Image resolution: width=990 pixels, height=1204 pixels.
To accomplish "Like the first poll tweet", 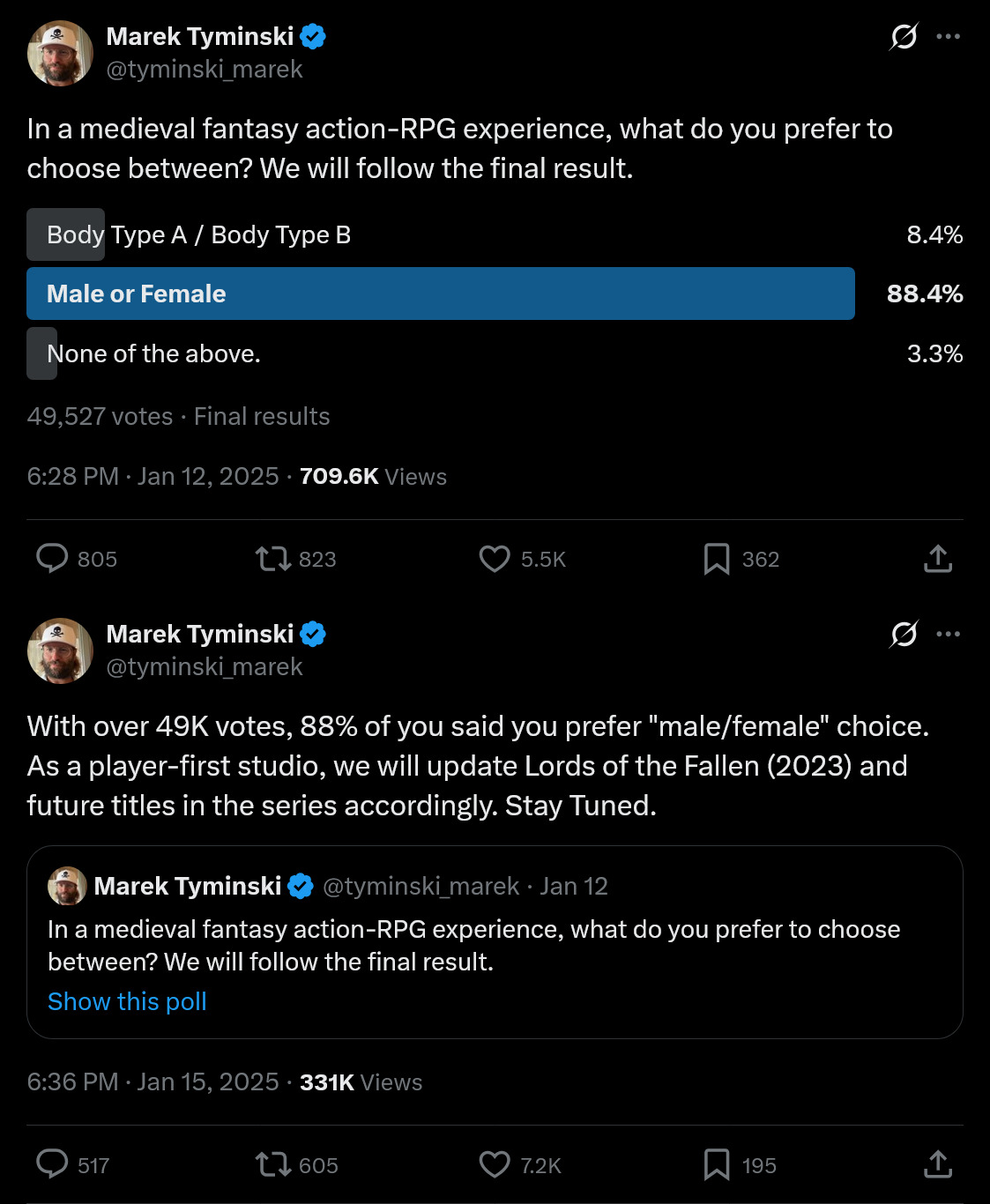I will pyautogui.click(x=495, y=559).
